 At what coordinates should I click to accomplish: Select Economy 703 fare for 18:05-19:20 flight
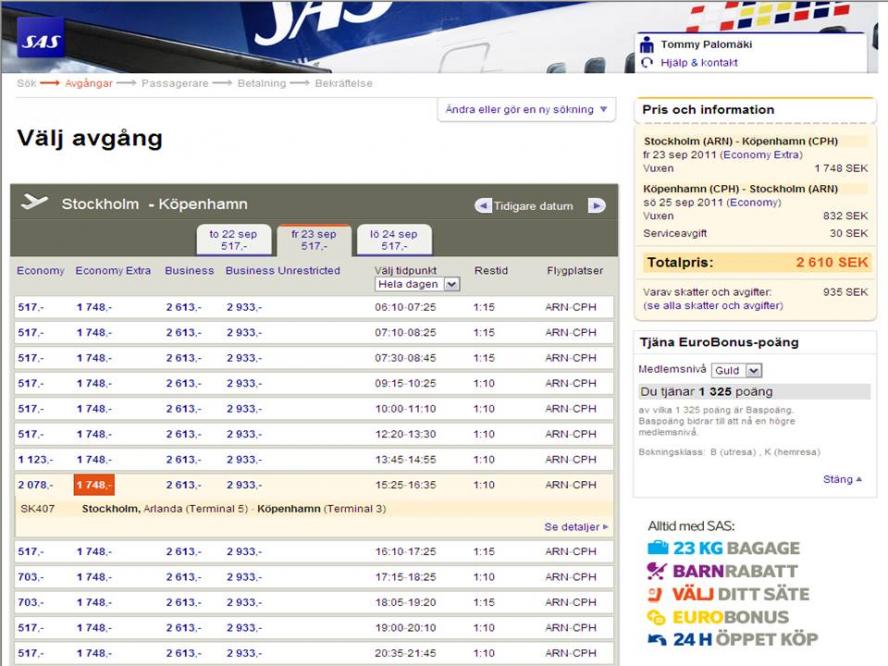31,603
